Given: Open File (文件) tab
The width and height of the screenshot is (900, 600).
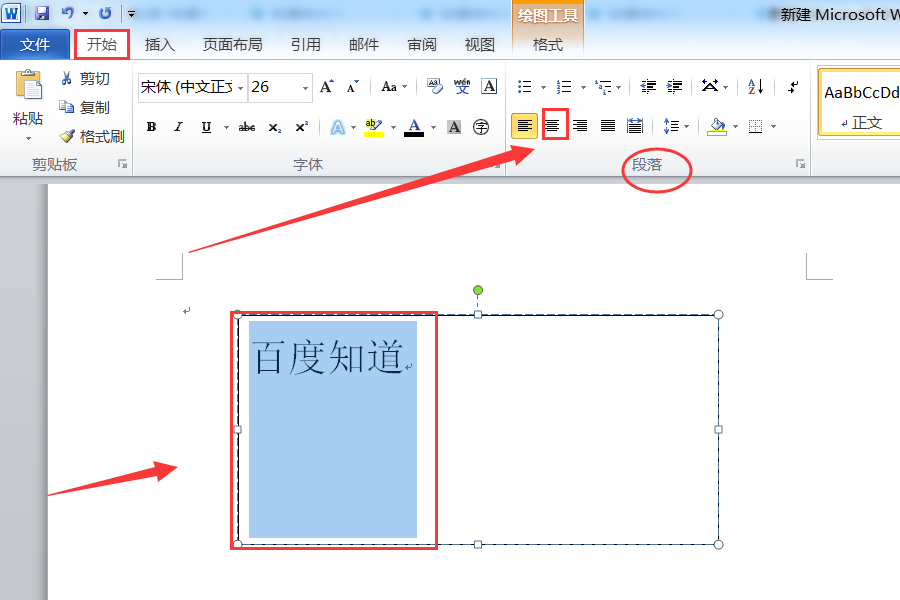Looking at the screenshot, I should click(35, 44).
